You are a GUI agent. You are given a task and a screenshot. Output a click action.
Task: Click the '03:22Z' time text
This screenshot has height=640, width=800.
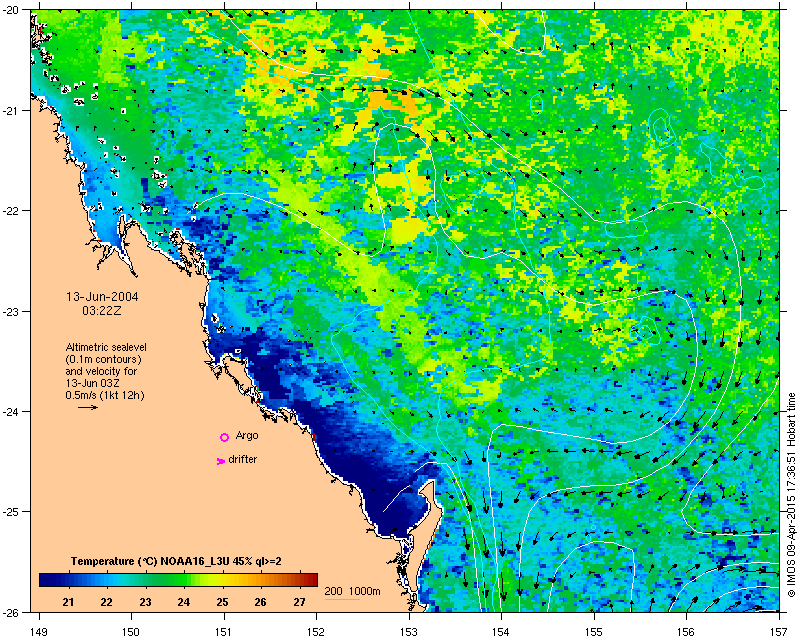(102, 310)
